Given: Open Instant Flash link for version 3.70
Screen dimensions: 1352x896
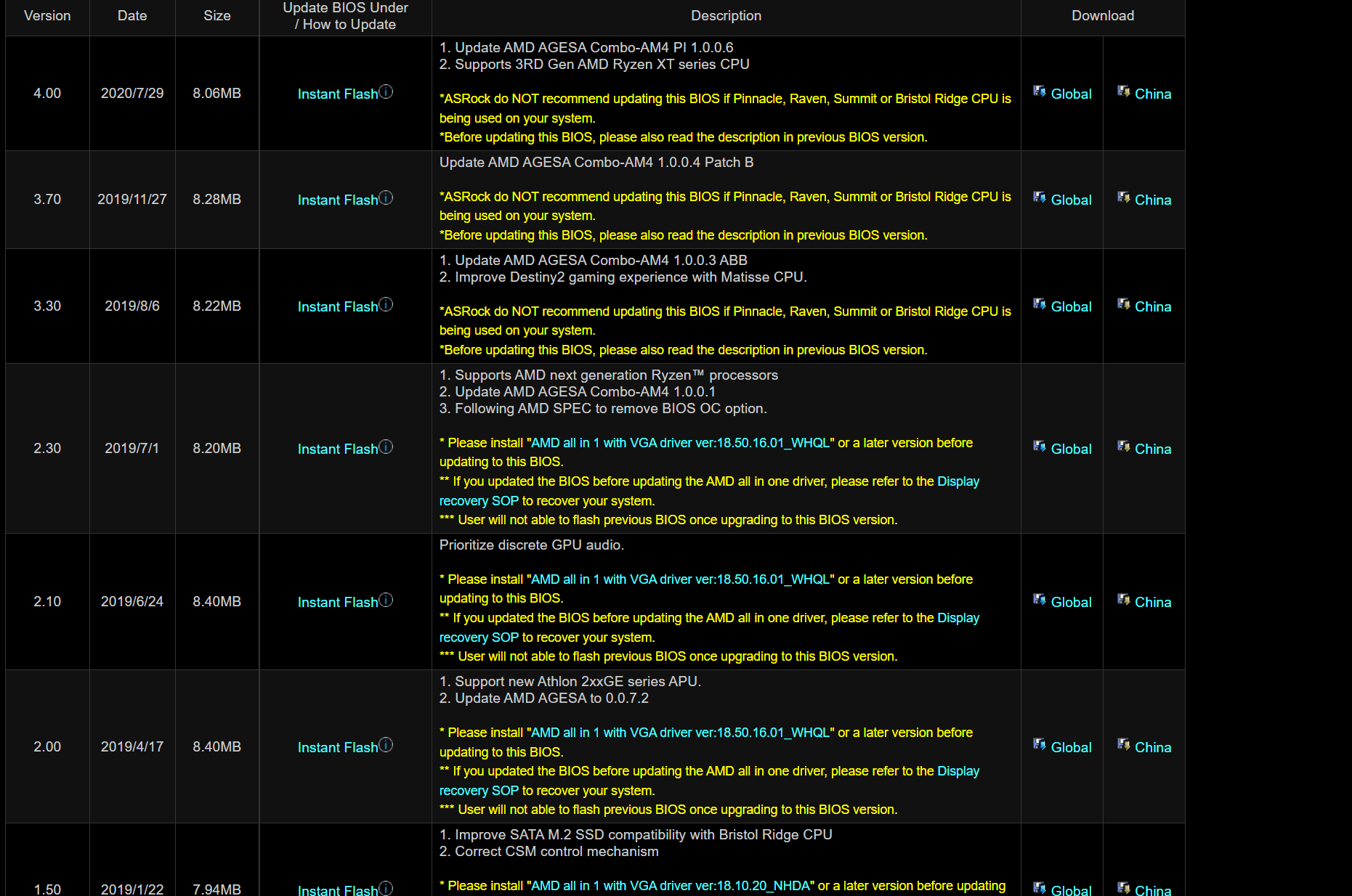Looking at the screenshot, I should tap(338, 200).
